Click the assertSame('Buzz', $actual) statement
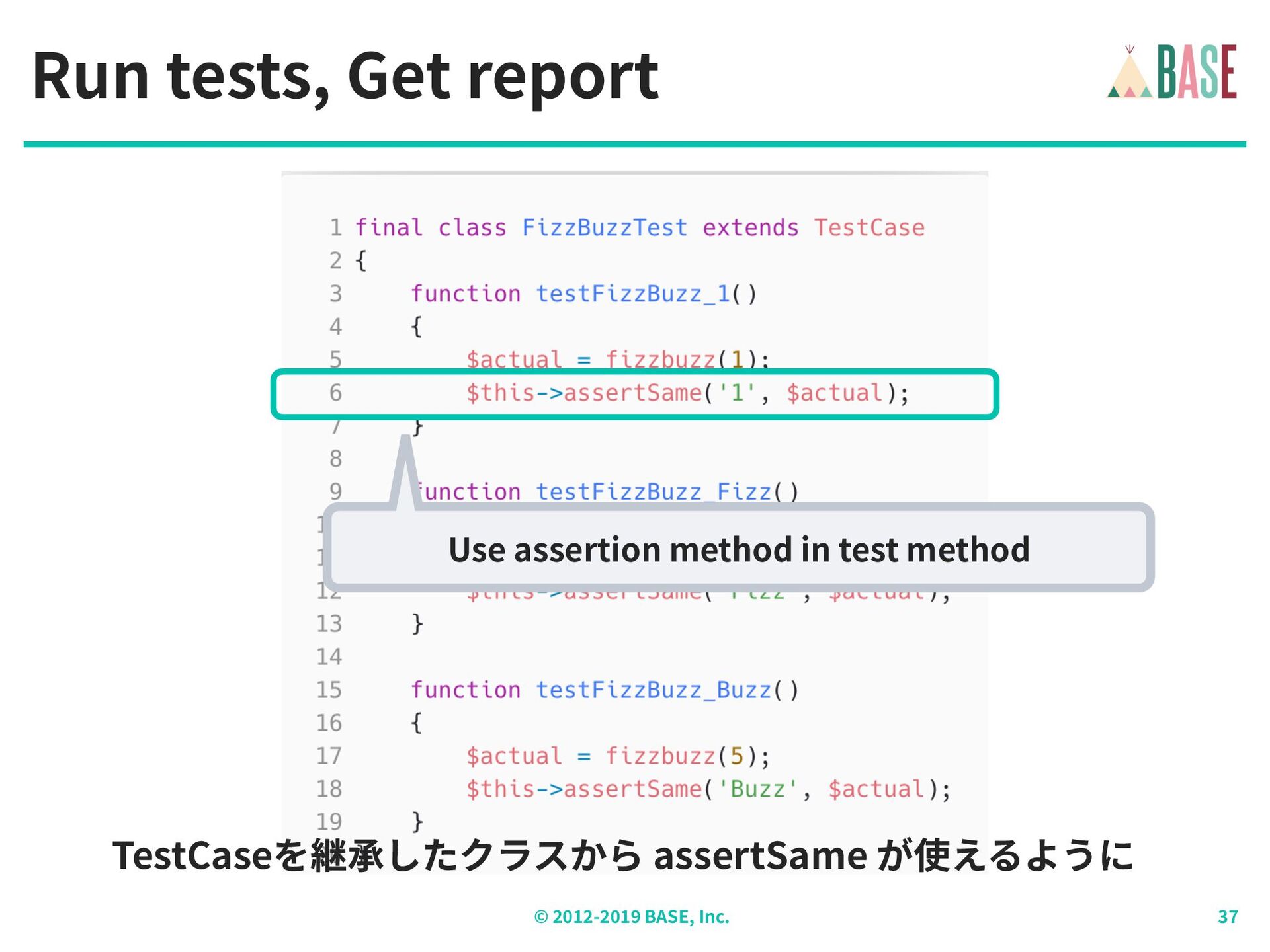 point(708,789)
